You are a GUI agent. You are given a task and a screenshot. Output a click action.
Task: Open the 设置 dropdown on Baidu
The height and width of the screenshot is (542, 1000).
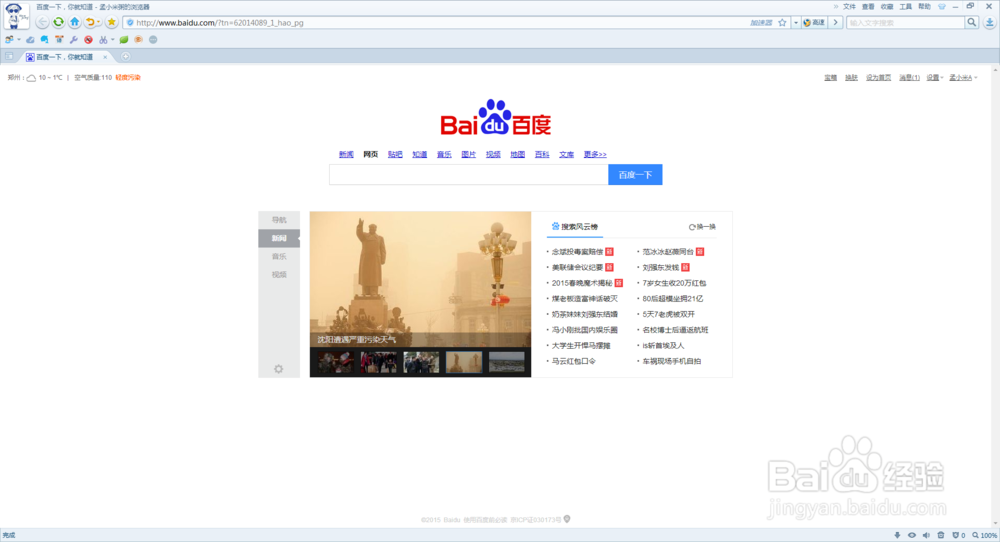tap(934, 78)
